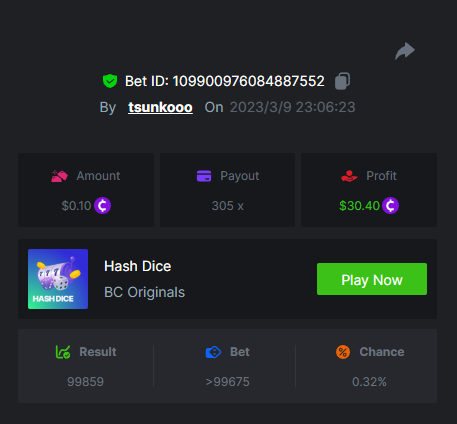Screen dimensions: 457x424
Task: Click the red Profit hand icon
Action: (349, 176)
